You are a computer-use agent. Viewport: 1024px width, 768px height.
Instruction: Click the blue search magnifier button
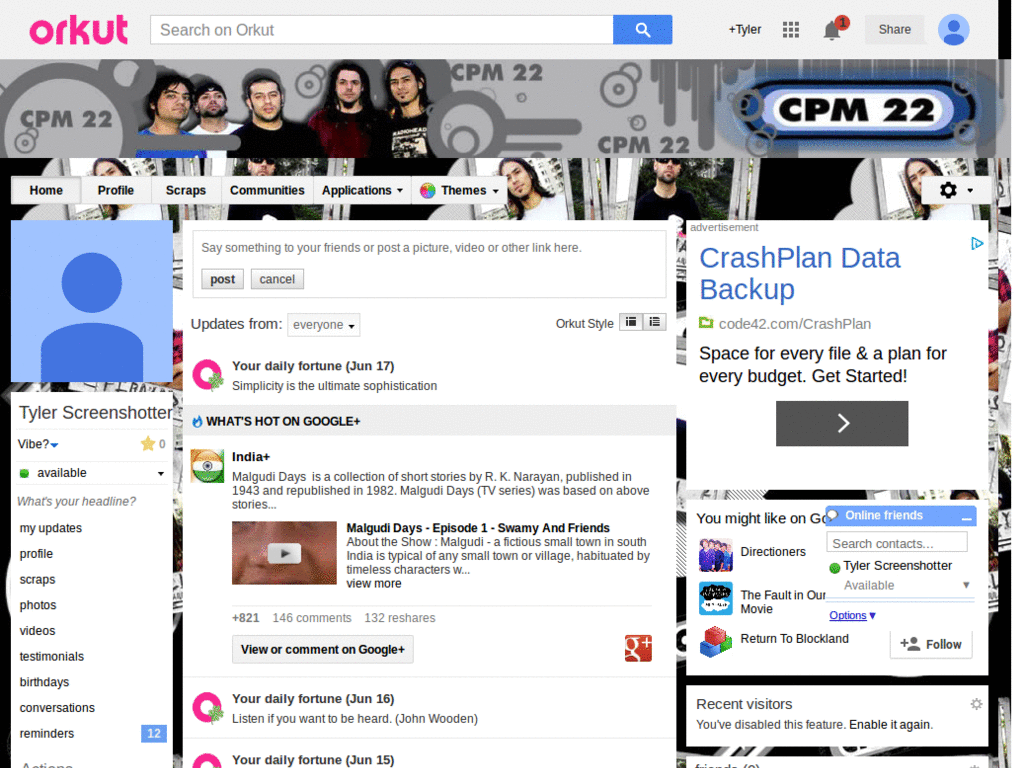tap(642, 30)
